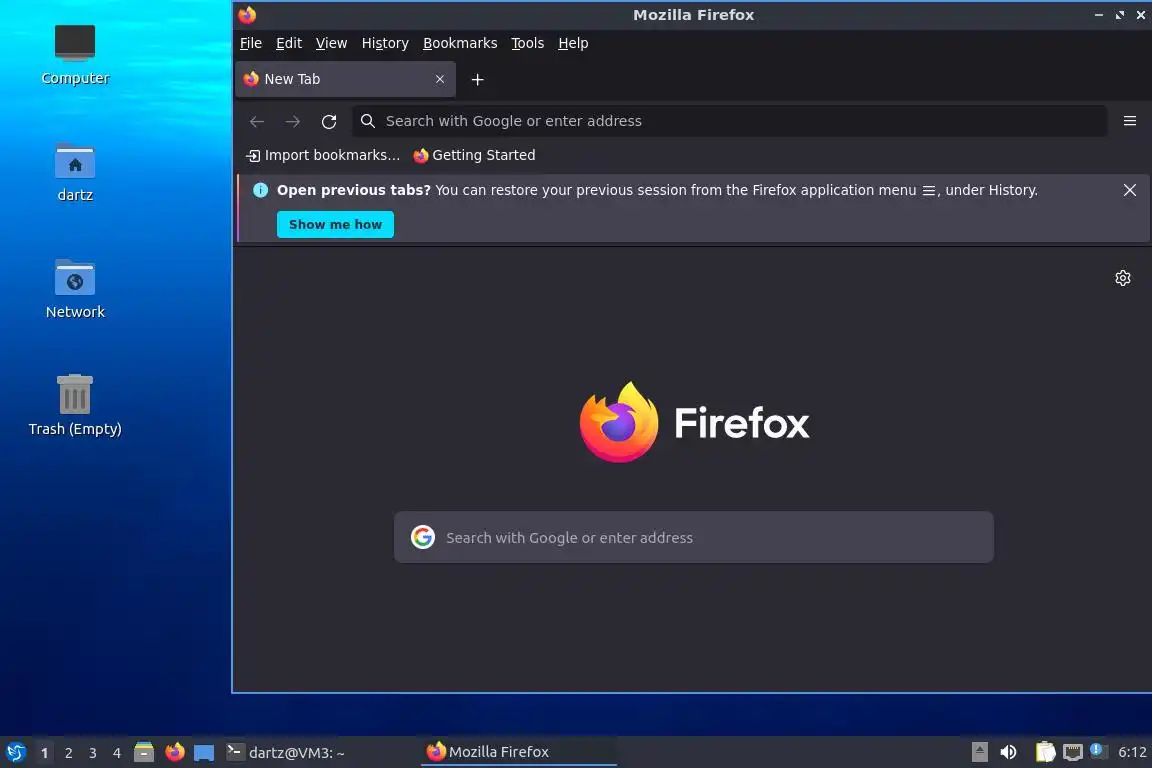Open the taskbar start menu
Viewport: 1152px width, 768px height.
click(15, 753)
